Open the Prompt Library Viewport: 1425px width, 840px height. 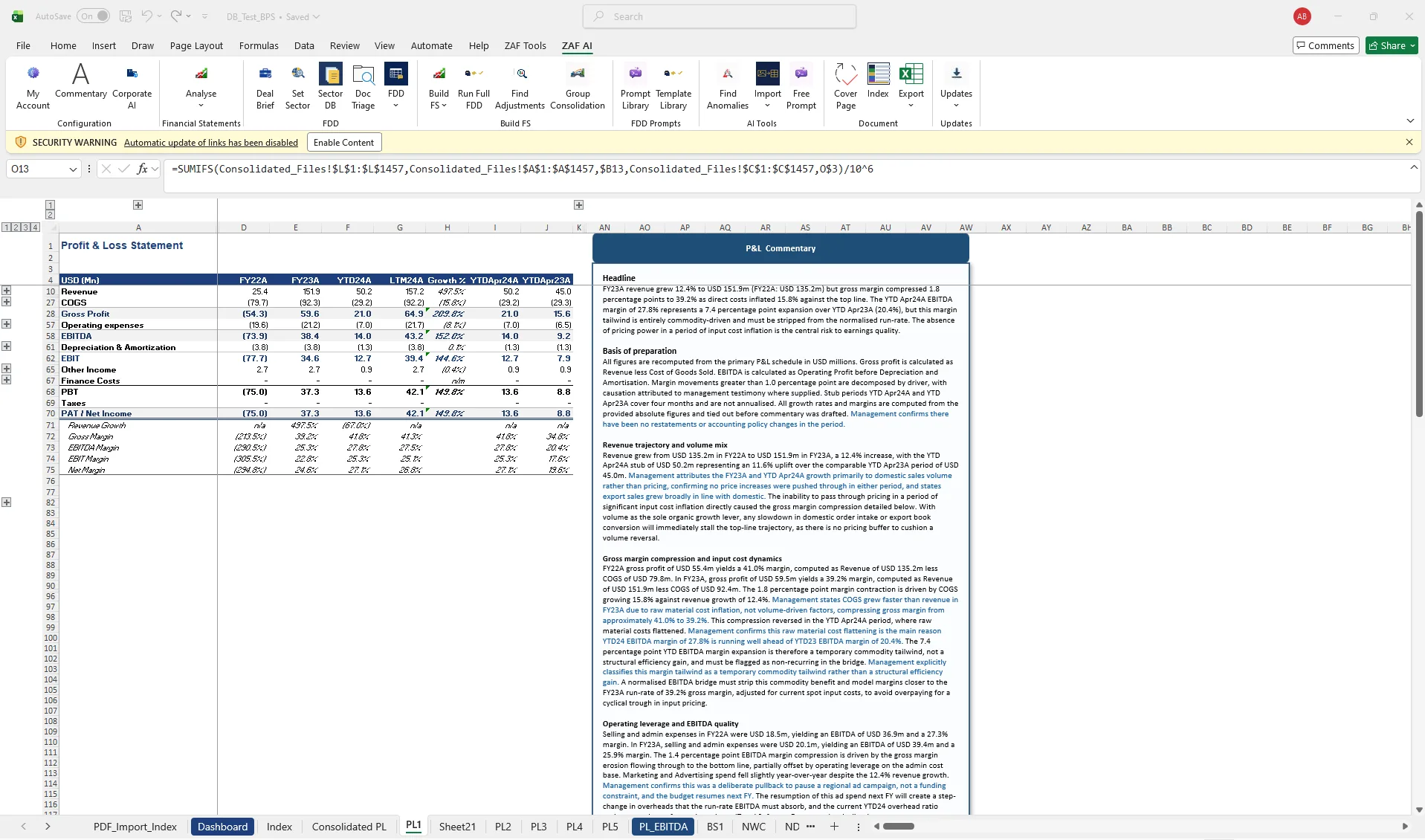635,86
